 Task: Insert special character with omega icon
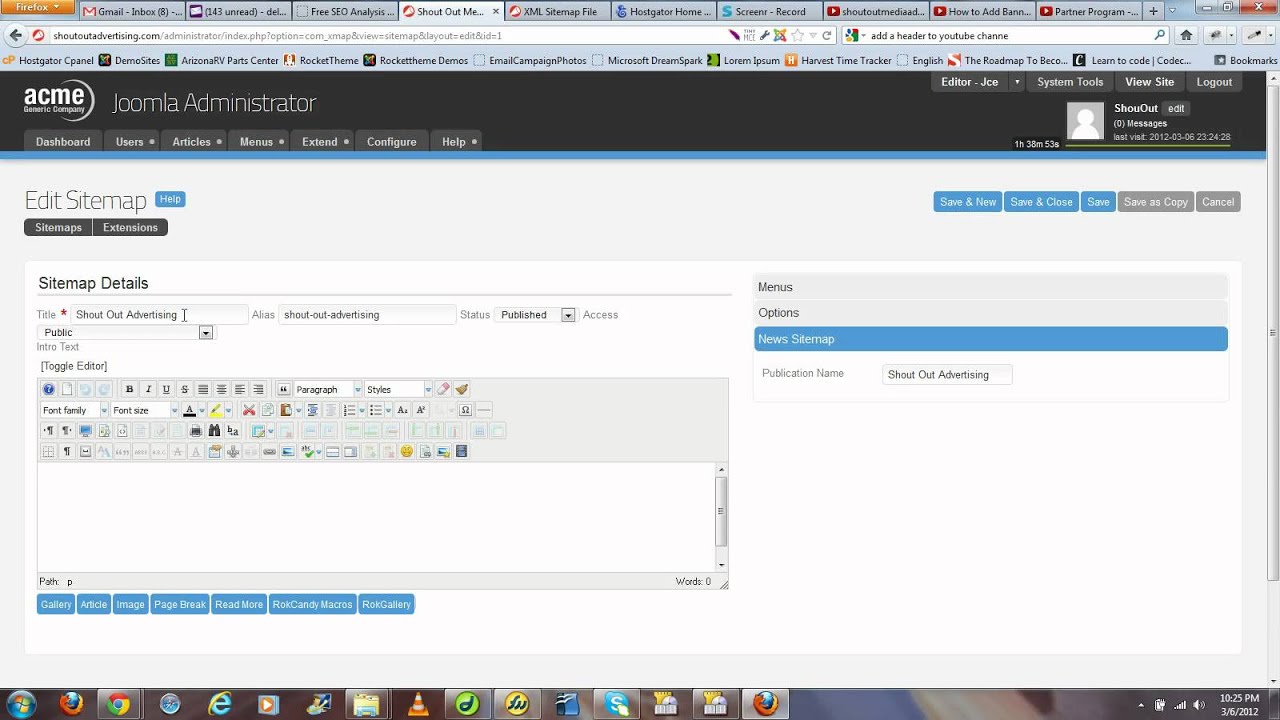pos(465,410)
